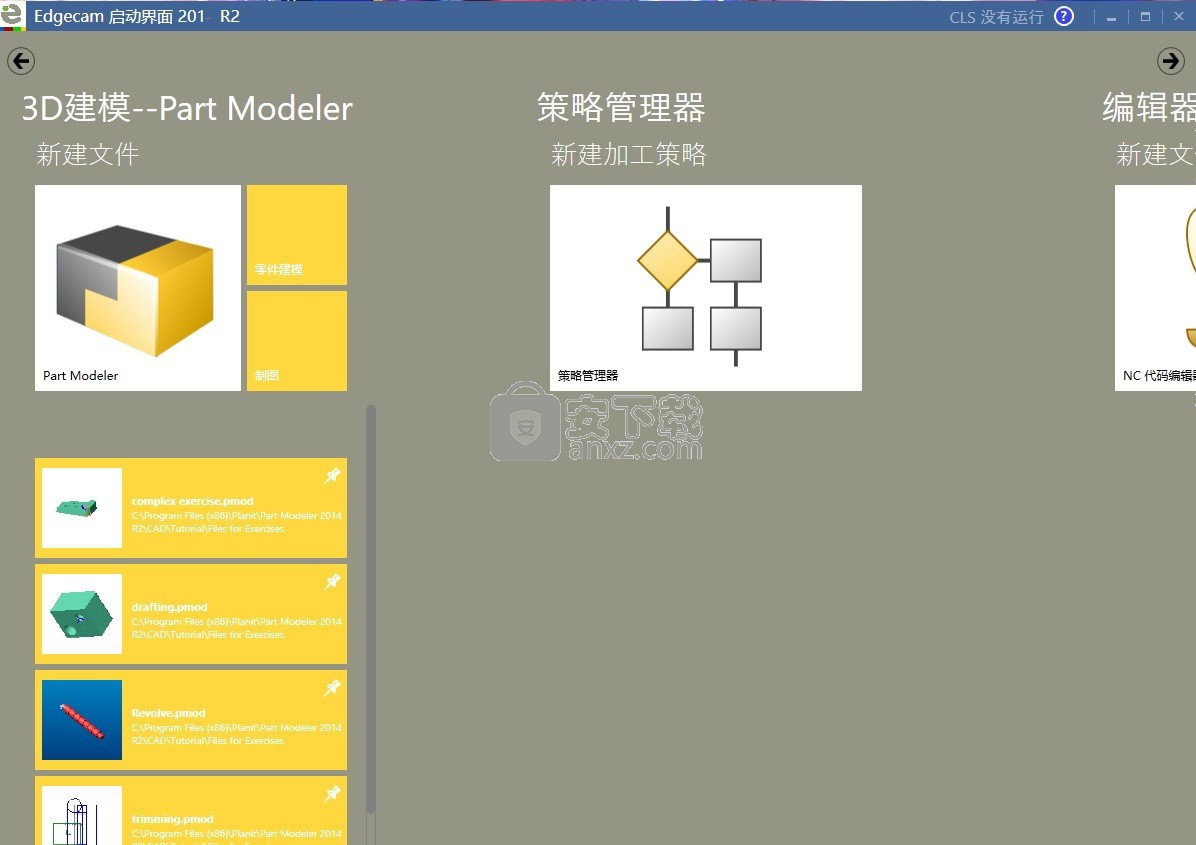Open thumbnail of complex exercise.pmod
Screen dimensions: 1196x845
[x=82, y=508]
